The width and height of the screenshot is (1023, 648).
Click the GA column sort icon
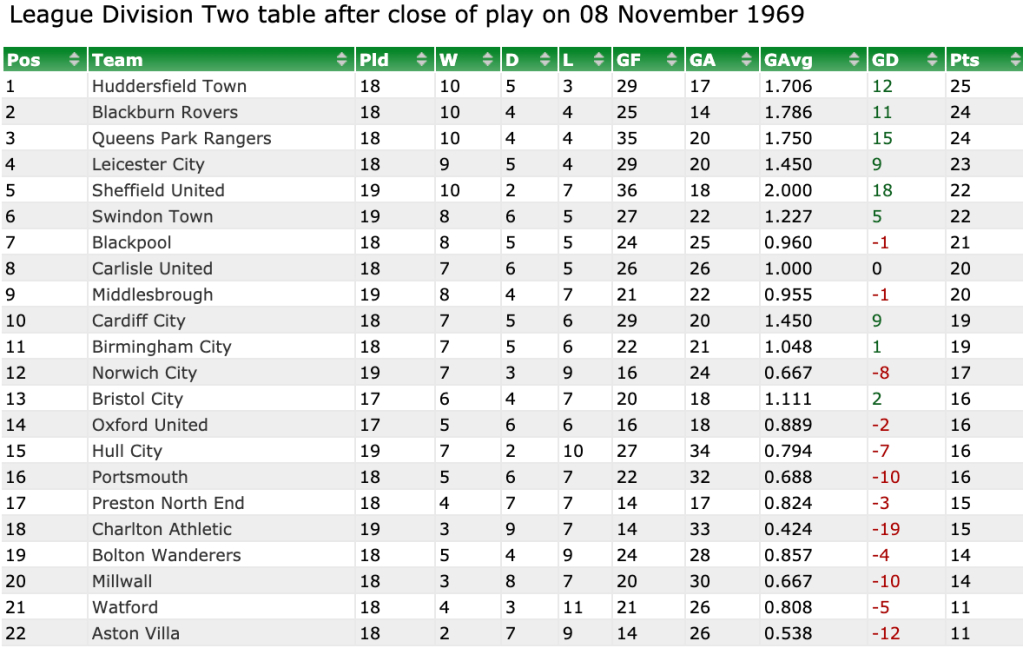tap(746, 59)
